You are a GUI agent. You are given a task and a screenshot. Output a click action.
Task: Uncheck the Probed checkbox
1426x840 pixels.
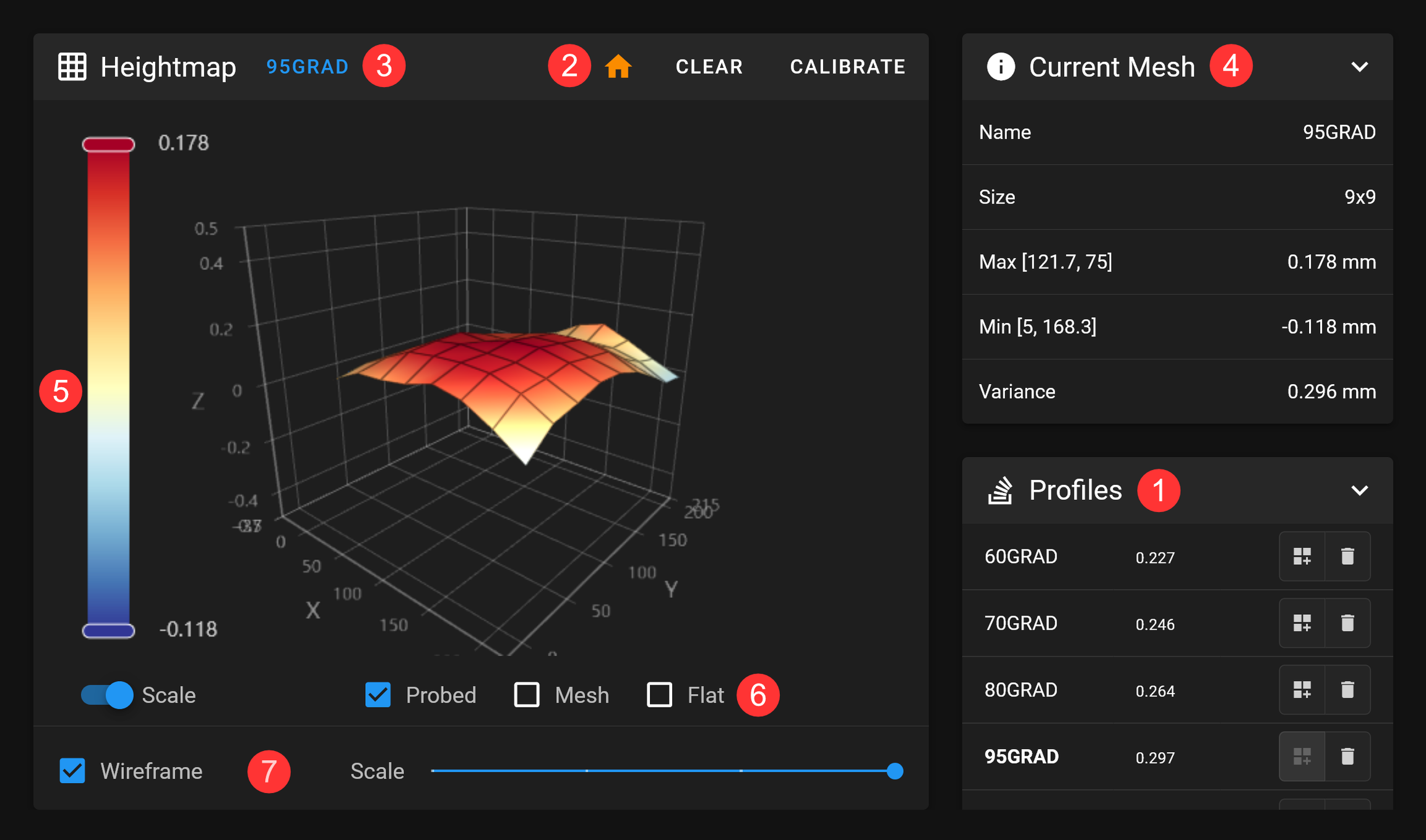(378, 695)
